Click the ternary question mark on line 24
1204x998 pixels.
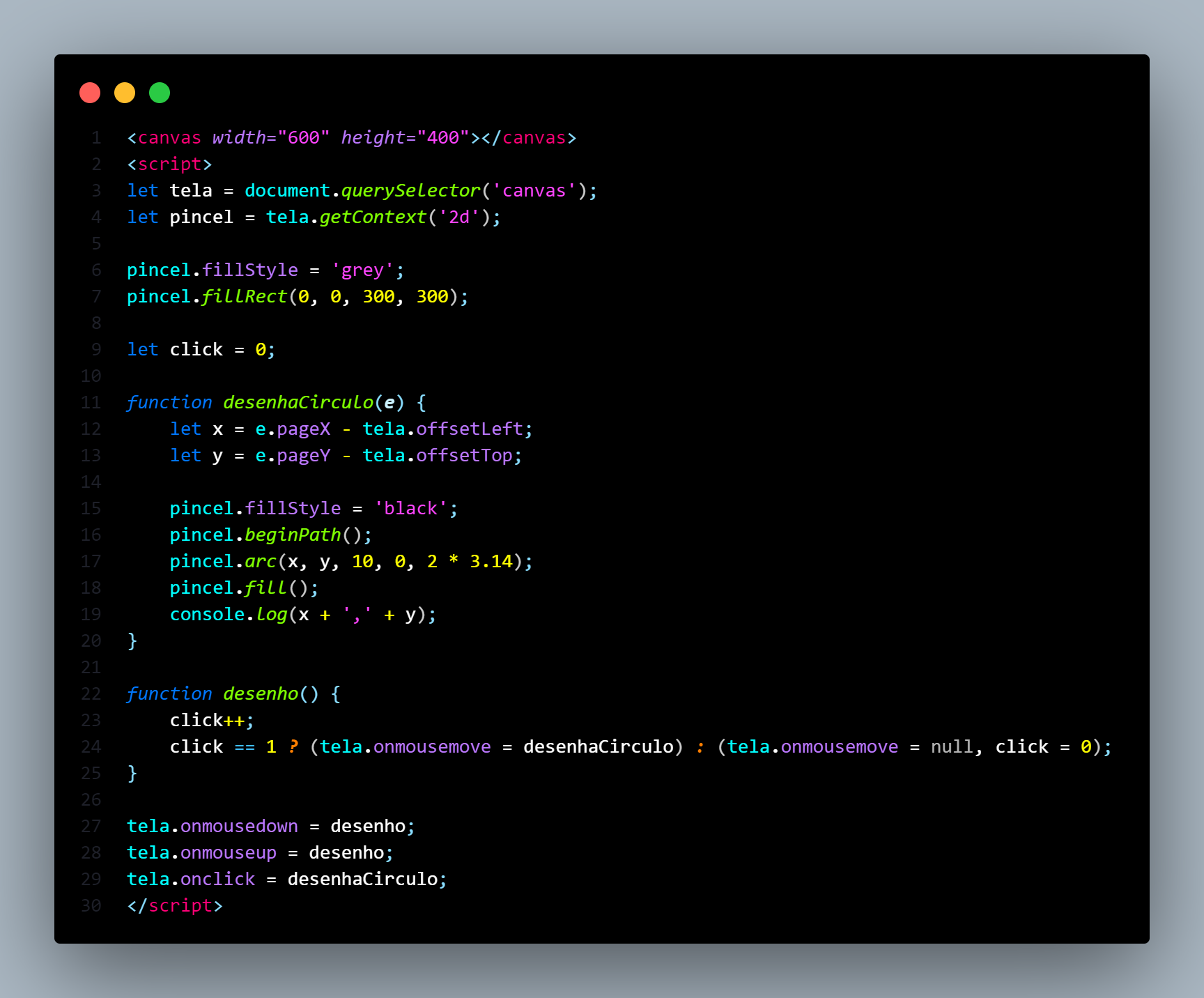click(293, 747)
